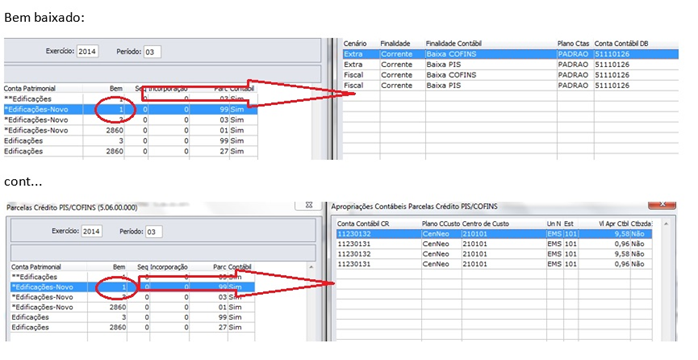The image size is (698, 360).
Task: Select the Extra Baixa COFINS row
Action: coord(510,54)
